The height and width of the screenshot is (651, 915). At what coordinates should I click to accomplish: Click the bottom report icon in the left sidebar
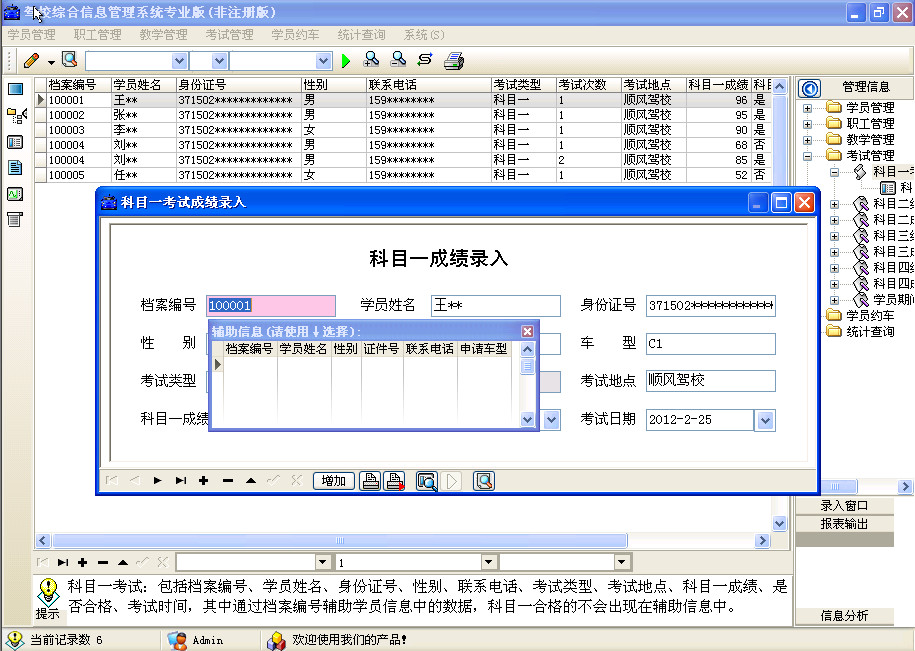[15, 219]
